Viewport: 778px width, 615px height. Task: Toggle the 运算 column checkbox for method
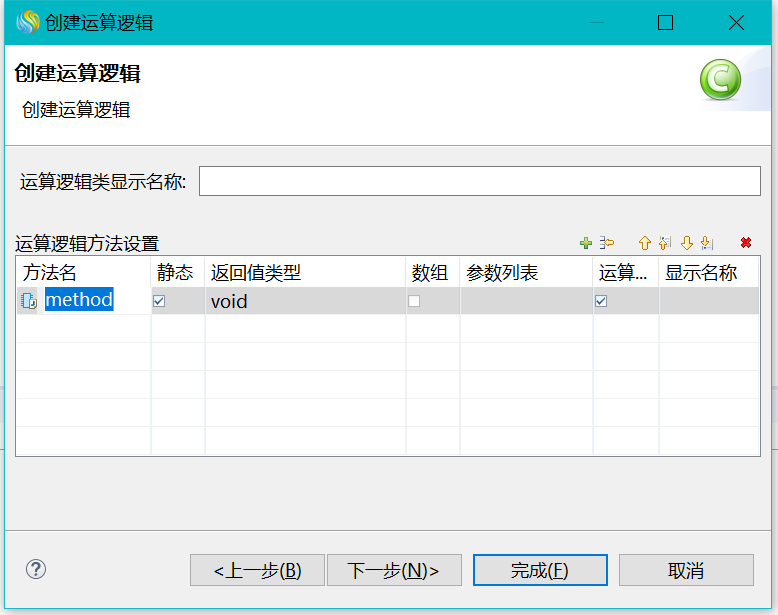[601, 301]
